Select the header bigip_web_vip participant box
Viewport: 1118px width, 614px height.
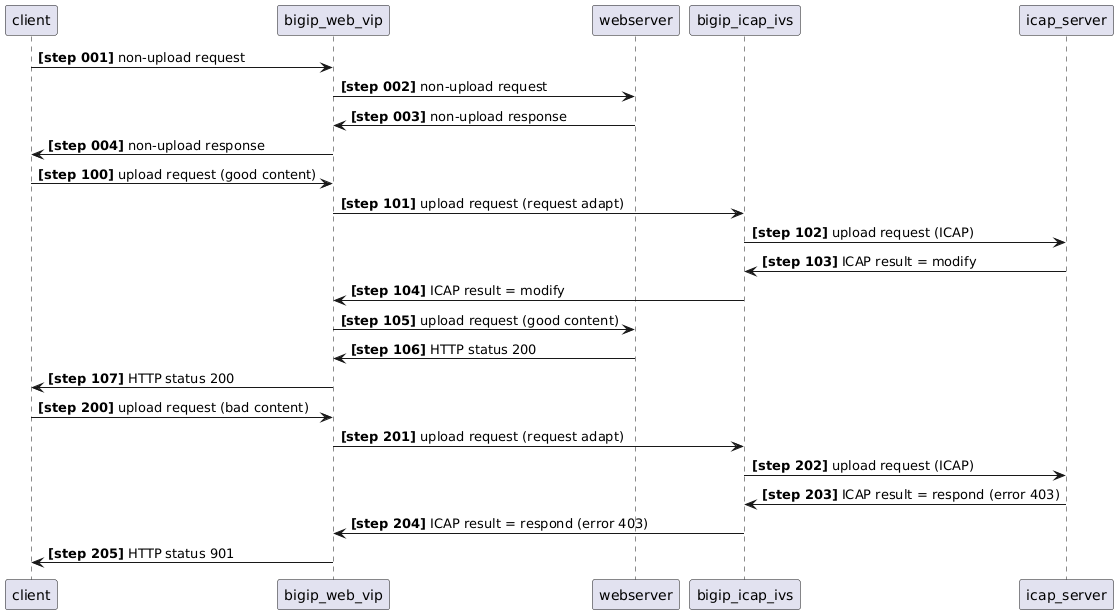333,19
